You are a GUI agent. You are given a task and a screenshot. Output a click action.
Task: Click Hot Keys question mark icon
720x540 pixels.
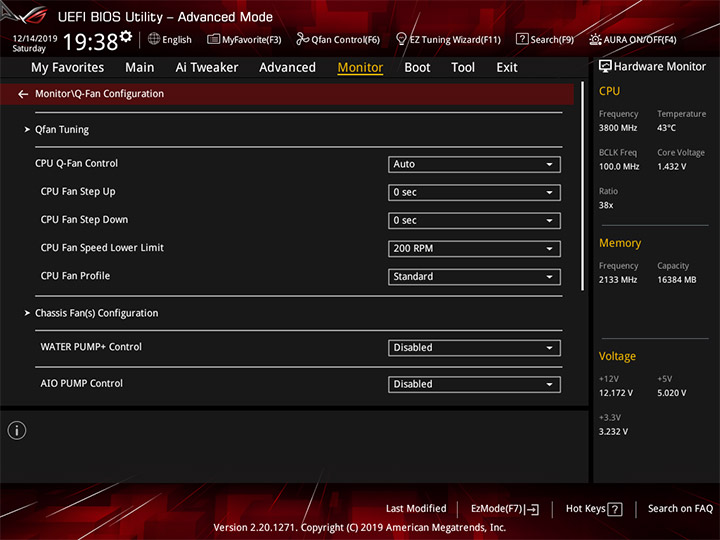click(615, 509)
